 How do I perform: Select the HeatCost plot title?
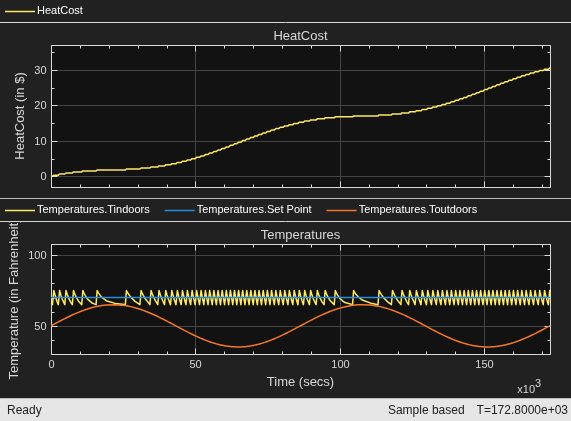[300, 36]
